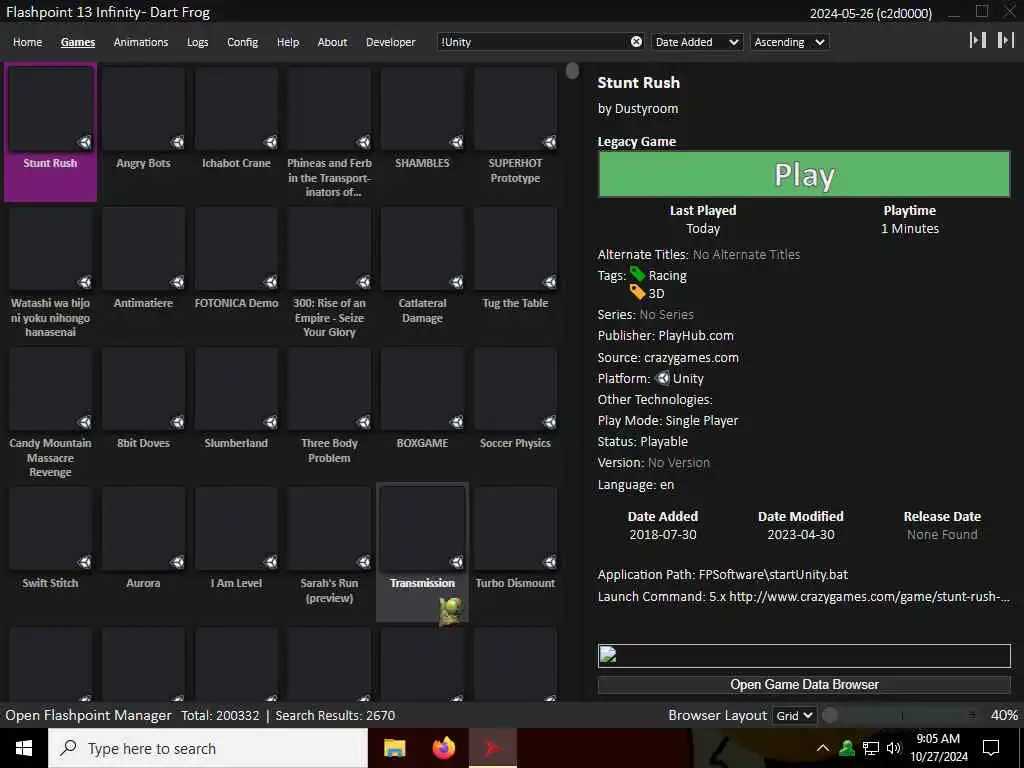1024x768 pixels.
Task: Click the Racing tag link
Action: click(667, 276)
